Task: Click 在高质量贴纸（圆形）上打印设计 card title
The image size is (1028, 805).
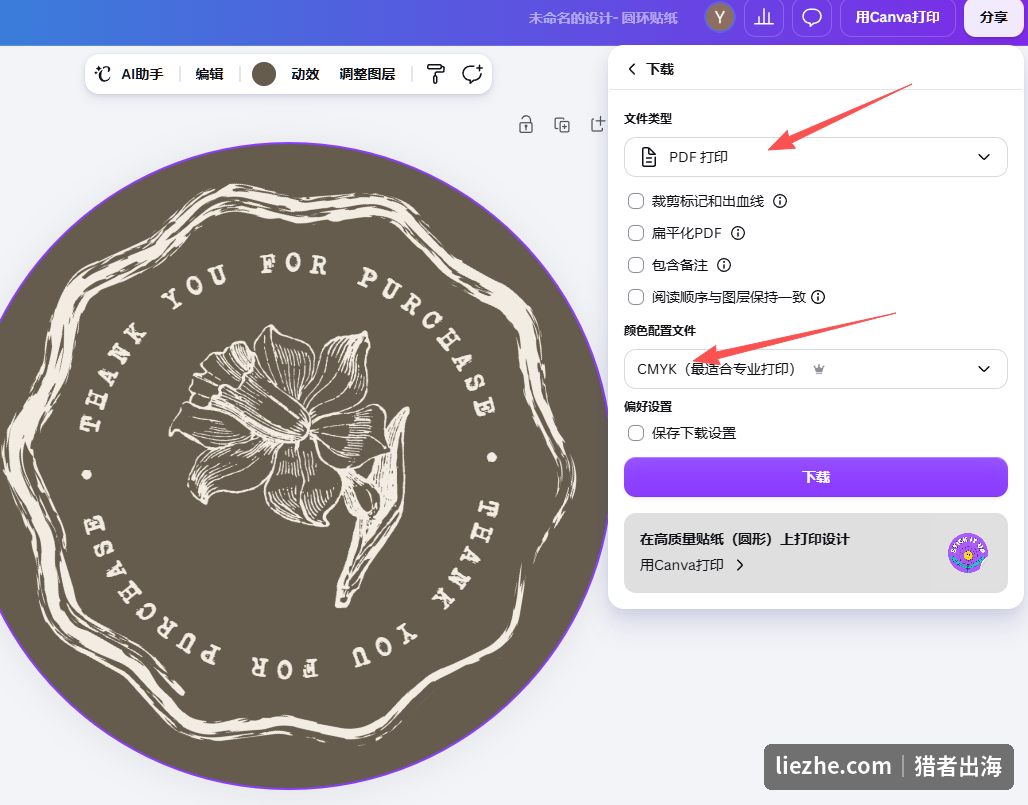Action: (744, 539)
